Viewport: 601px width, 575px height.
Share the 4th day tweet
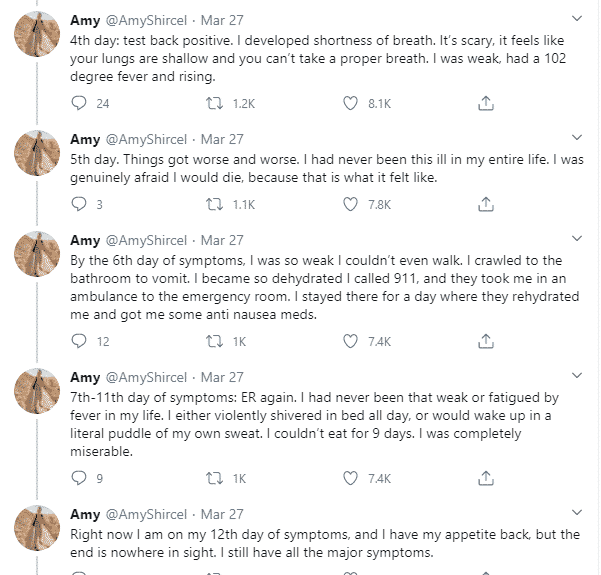(485, 103)
